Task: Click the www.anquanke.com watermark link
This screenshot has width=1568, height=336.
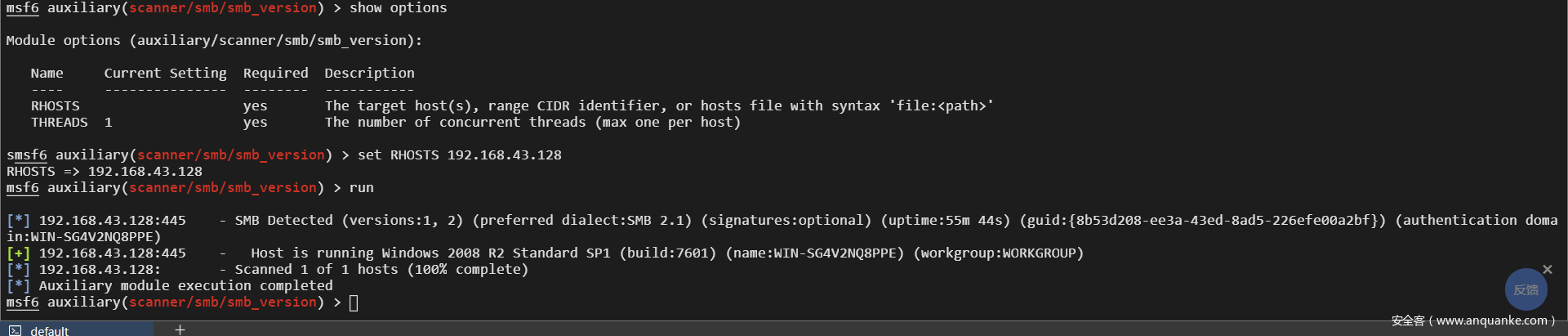Action: click(1490, 320)
